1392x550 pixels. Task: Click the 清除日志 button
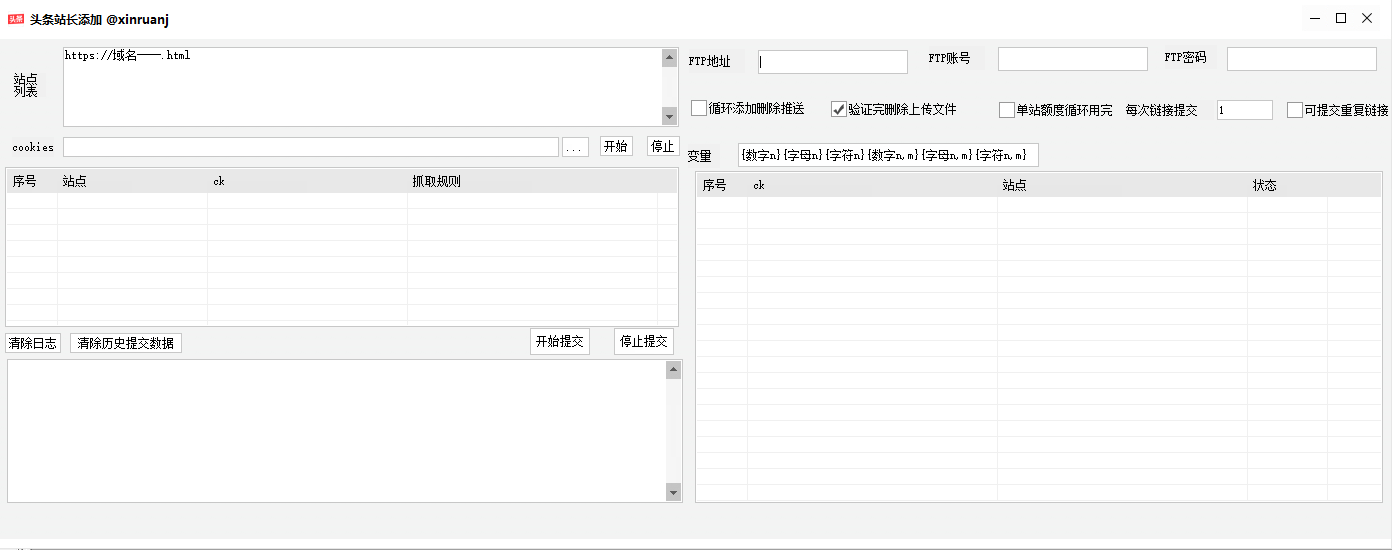click(33, 343)
